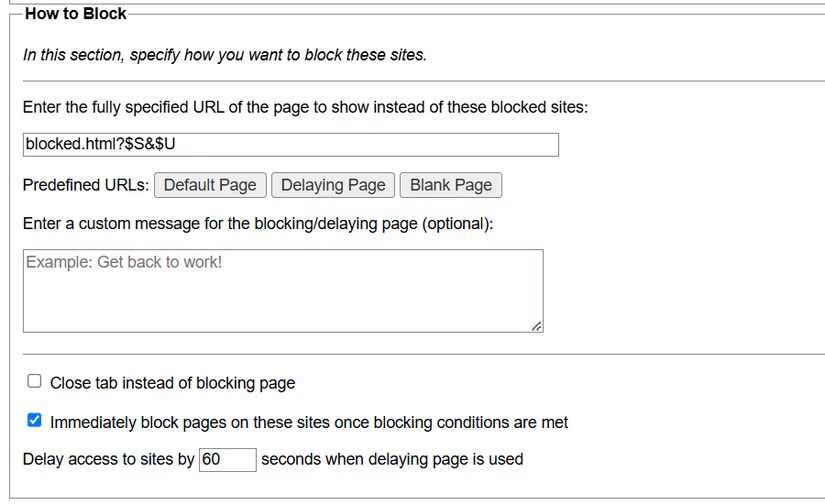Click the 'Predefined URLs:' label

point(85,185)
